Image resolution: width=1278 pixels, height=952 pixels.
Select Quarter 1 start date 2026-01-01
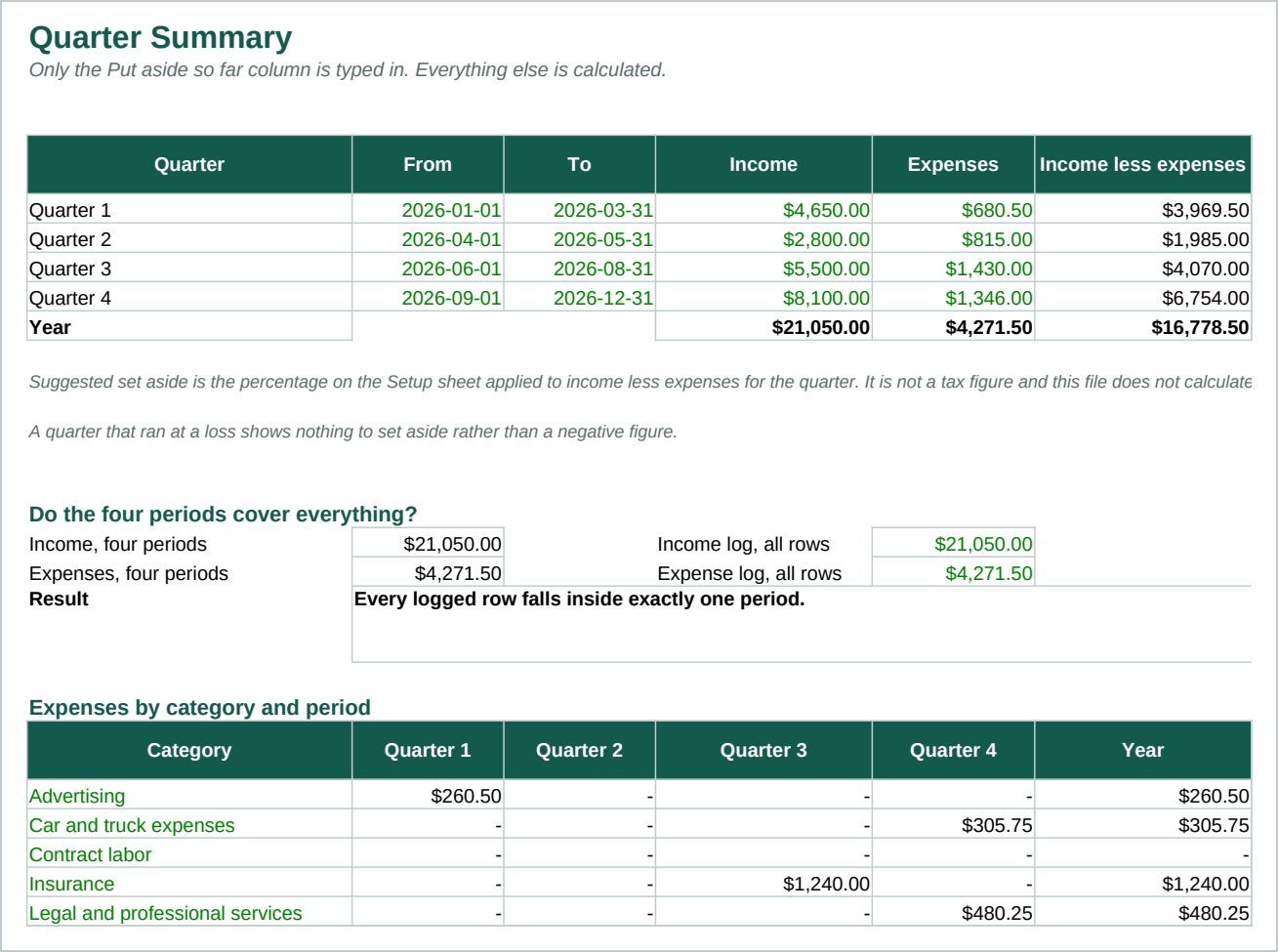[428, 210]
